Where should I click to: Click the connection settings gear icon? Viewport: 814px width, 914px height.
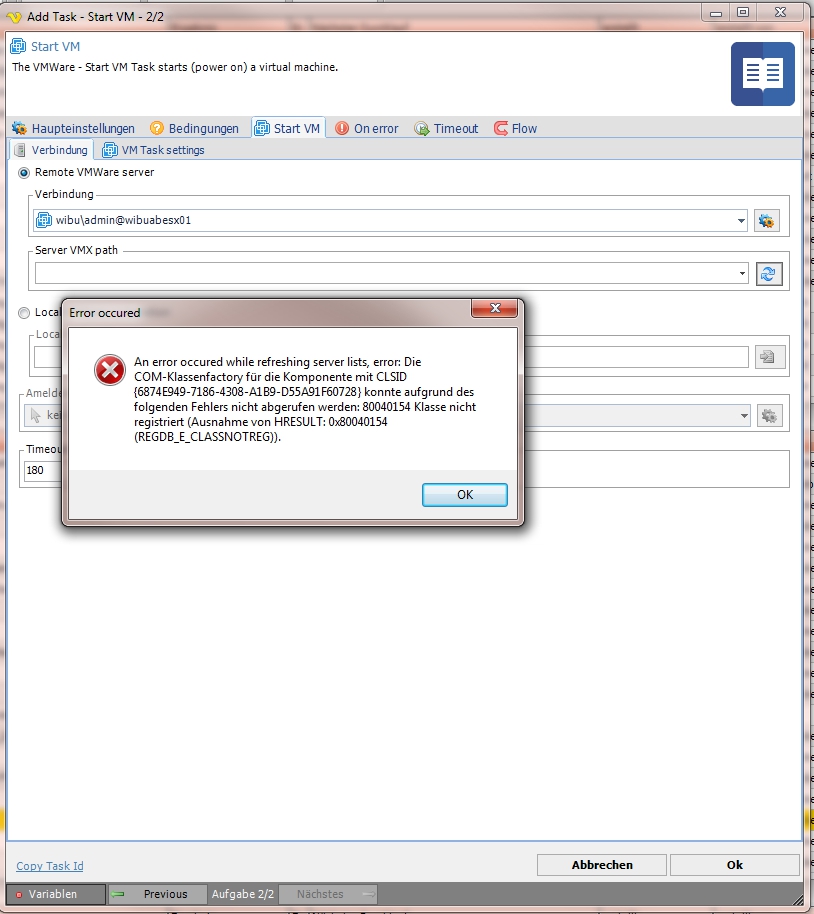click(x=767, y=220)
